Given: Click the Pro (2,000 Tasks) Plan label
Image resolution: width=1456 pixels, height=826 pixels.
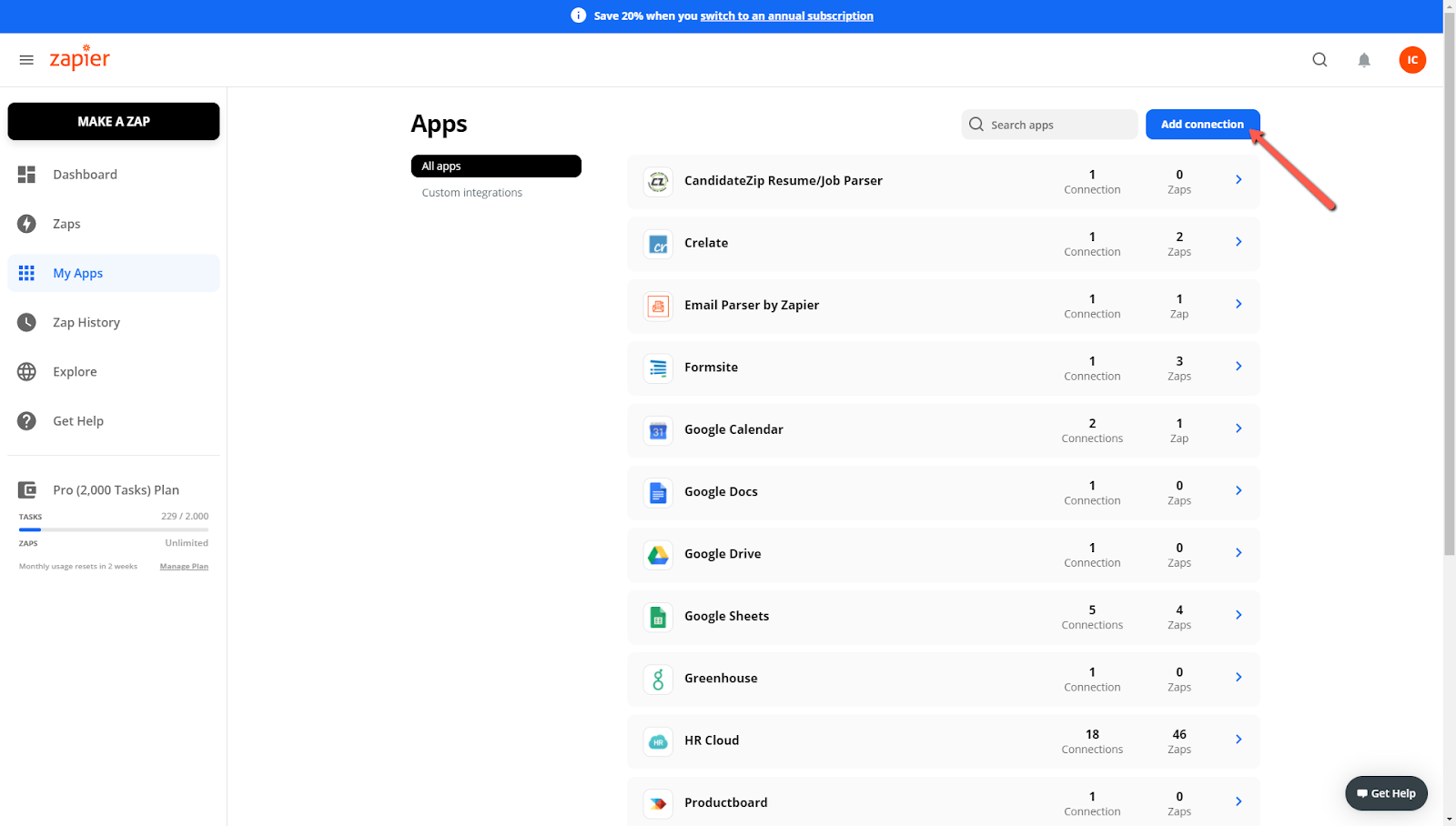Looking at the screenshot, I should 116,490.
